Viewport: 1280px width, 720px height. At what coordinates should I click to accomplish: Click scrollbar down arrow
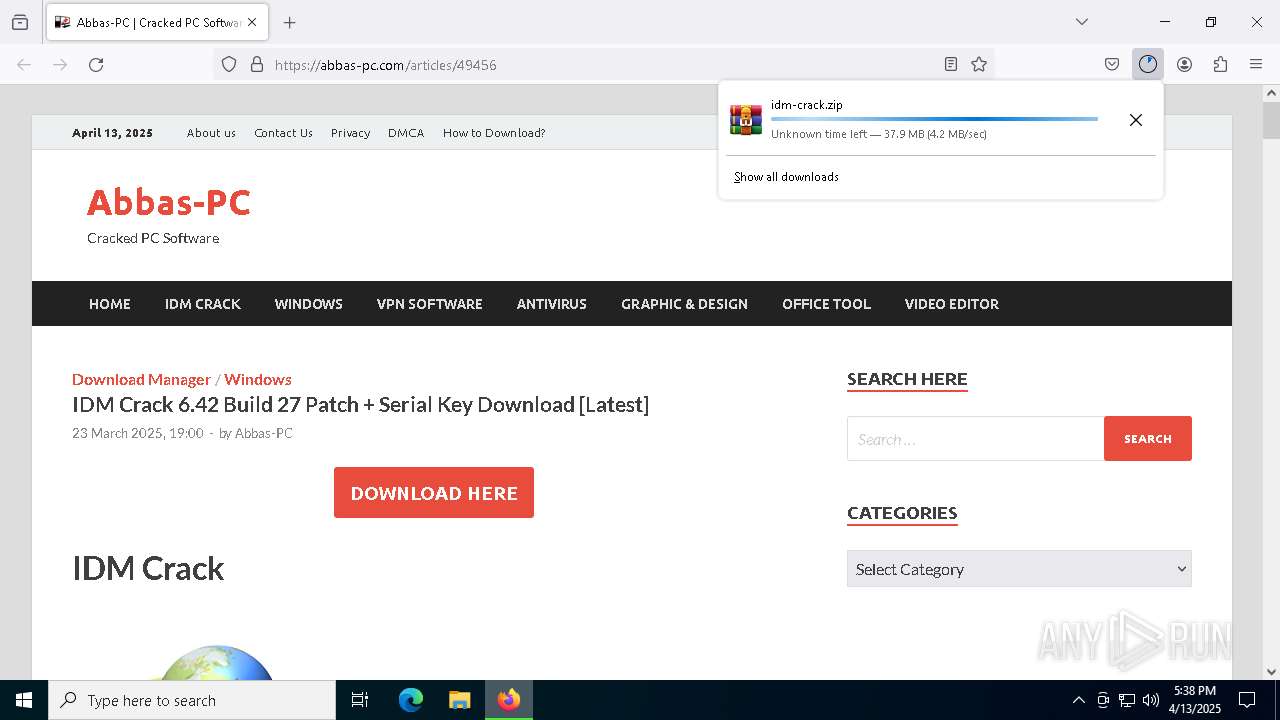(1271, 672)
